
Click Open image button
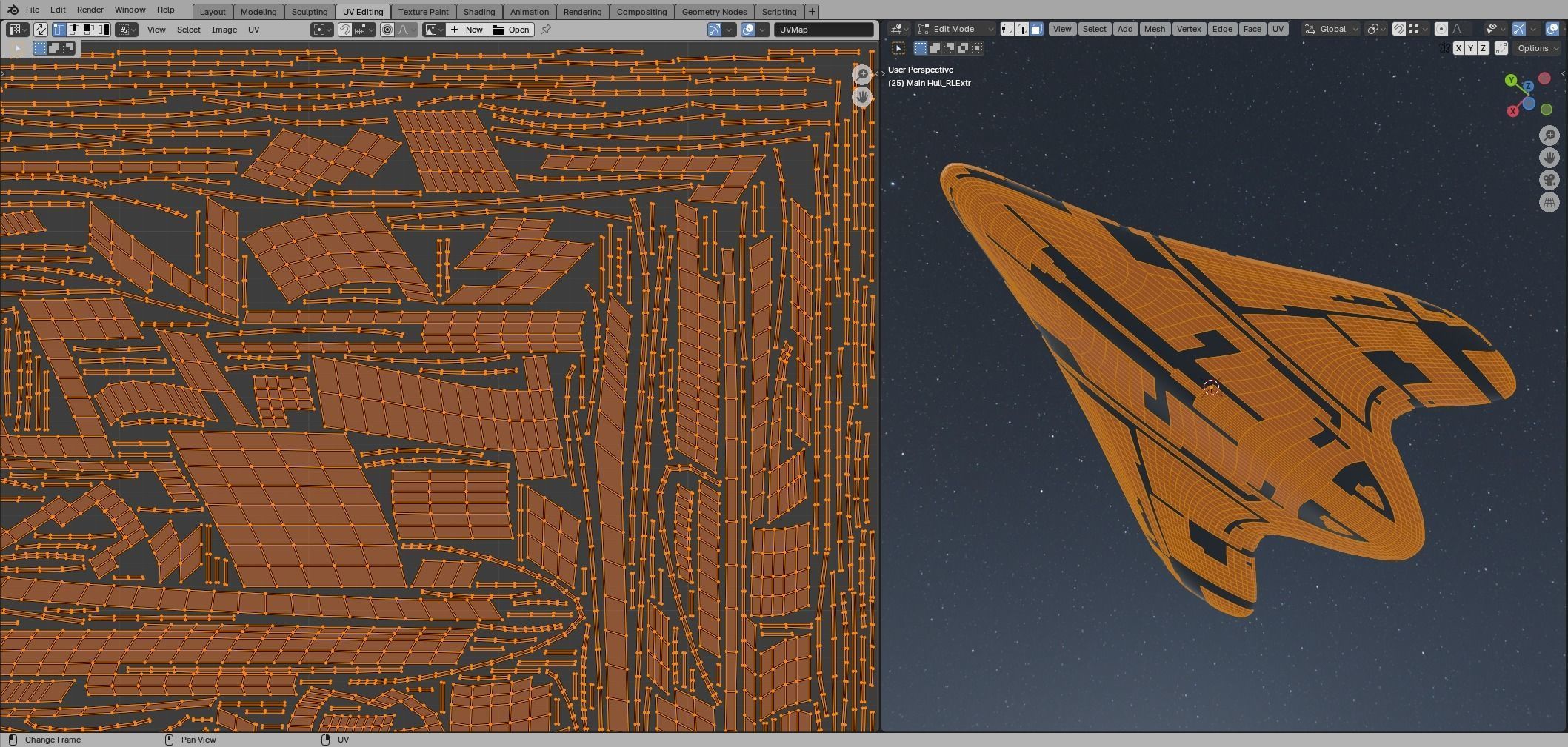pyautogui.click(x=511, y=30)
